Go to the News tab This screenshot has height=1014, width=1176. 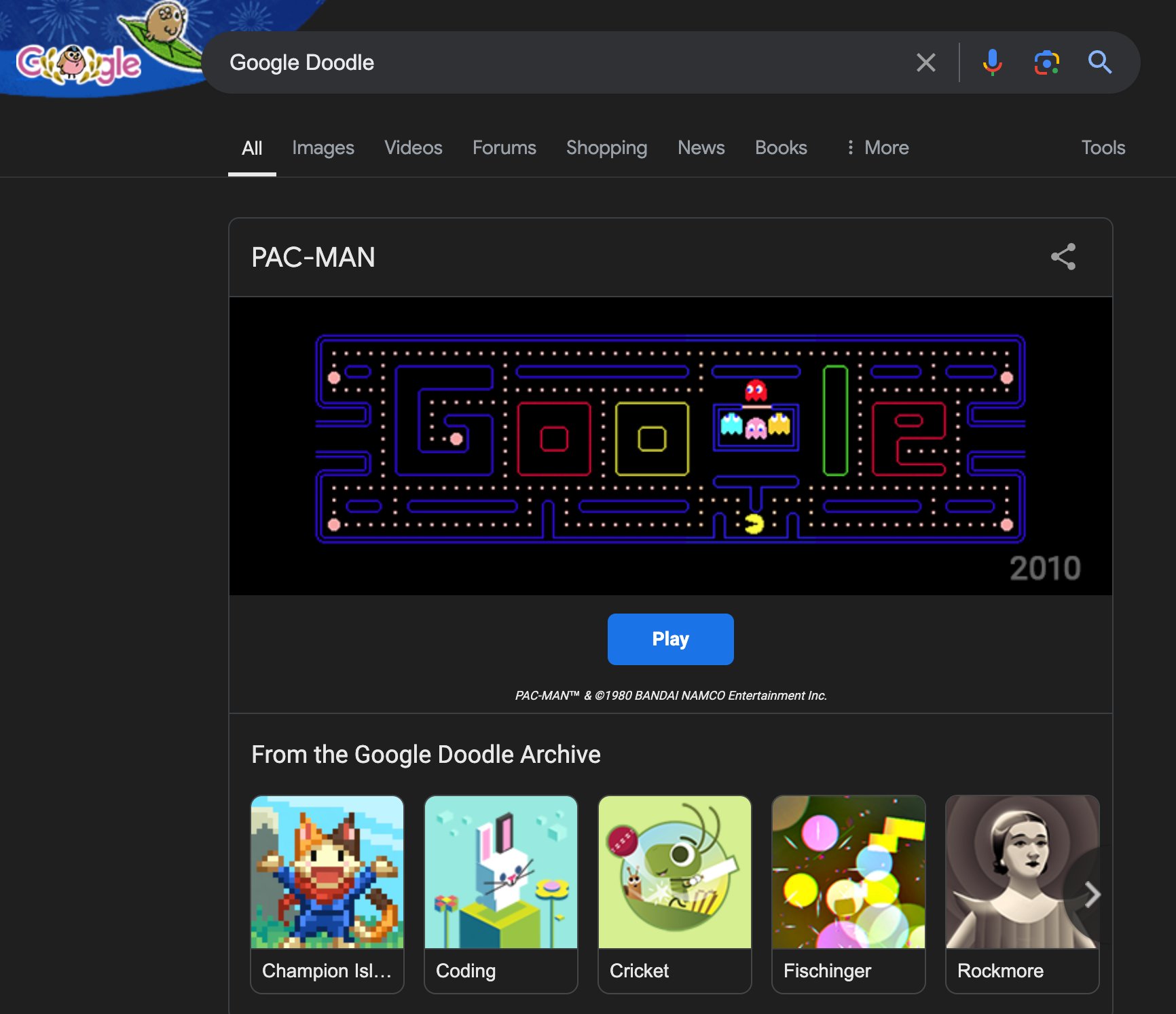point(701,148)
